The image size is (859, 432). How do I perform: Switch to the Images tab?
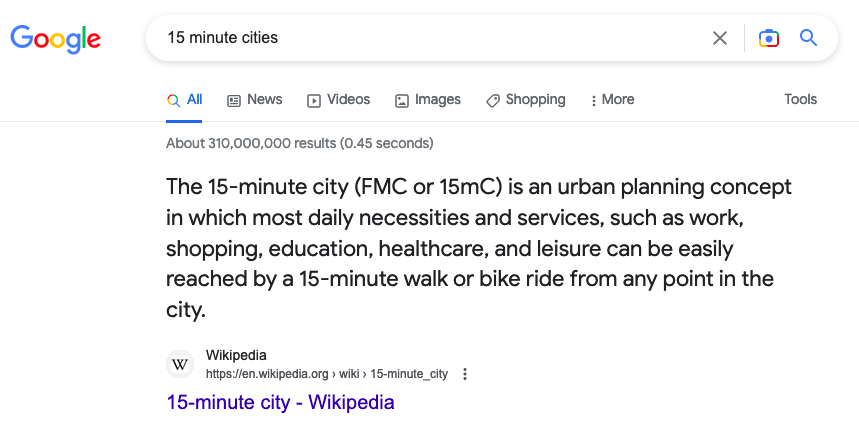437,99
